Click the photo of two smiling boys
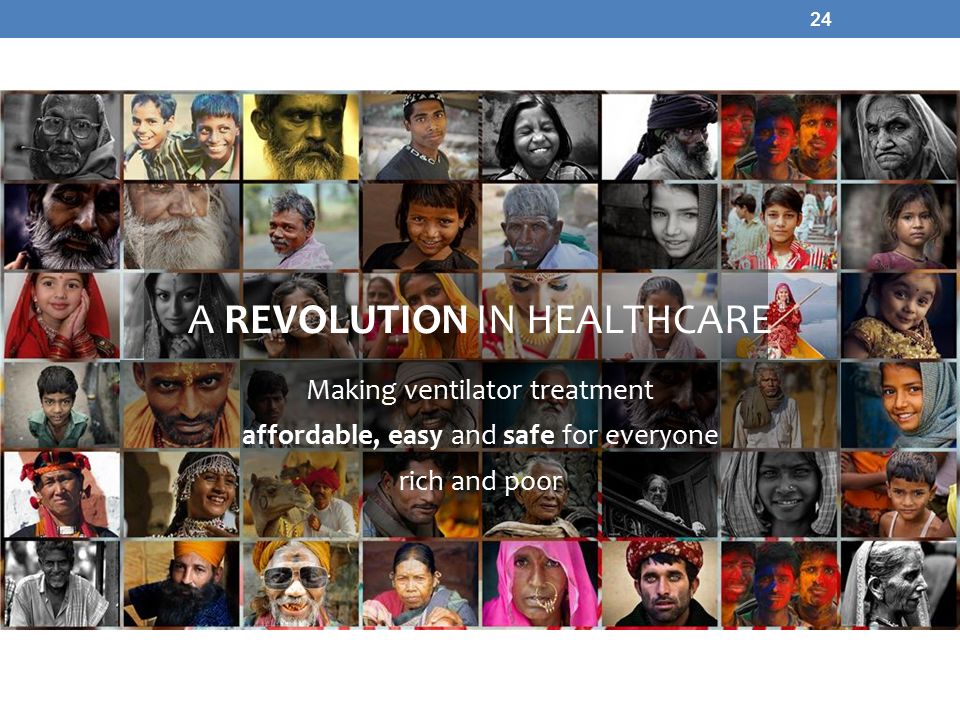The image size is (960, 720). point(181,136)
